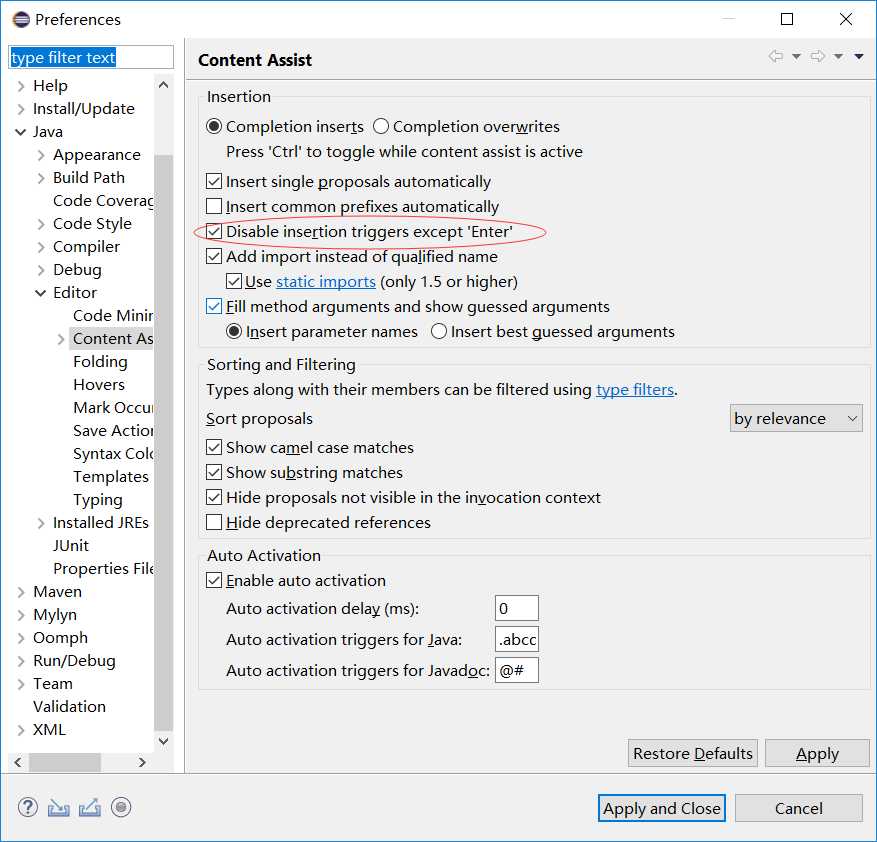This screenshot has width=877, height=842.
Task: Click the Forward navigation arrow icon
Action: click(x=817, y=57)
